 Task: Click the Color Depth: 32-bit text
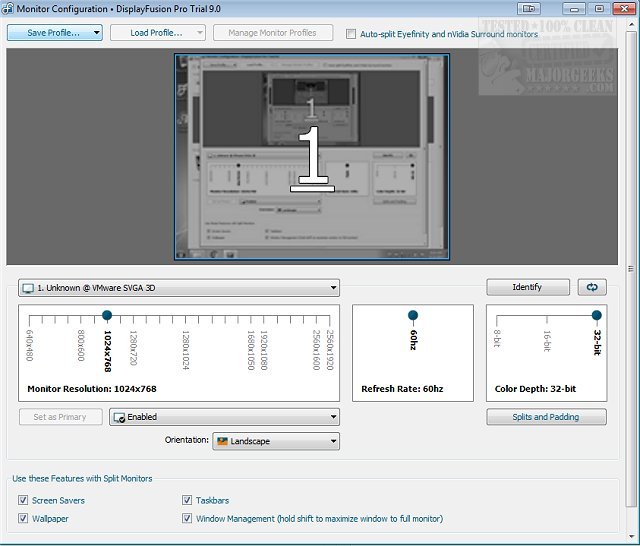click(536, 389)
